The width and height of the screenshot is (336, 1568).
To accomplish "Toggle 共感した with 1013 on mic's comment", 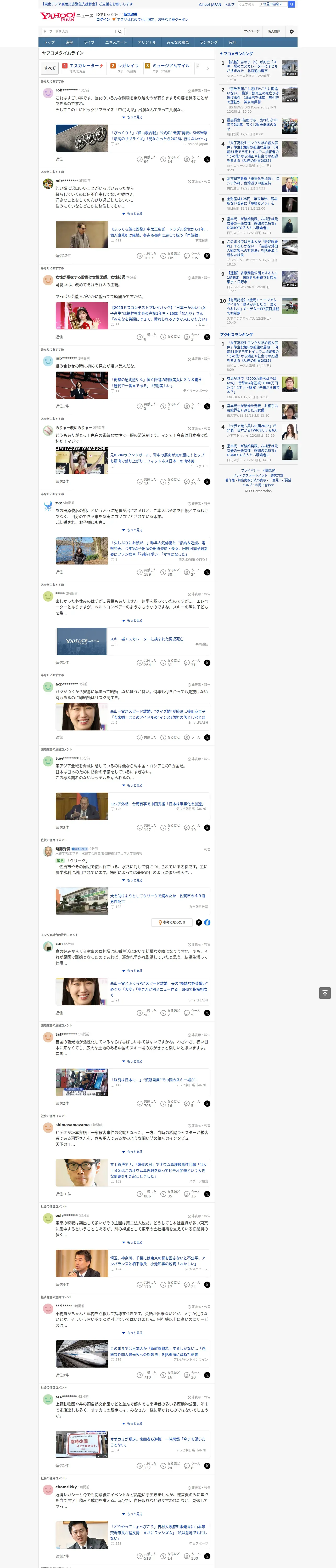I will point(146,256).
